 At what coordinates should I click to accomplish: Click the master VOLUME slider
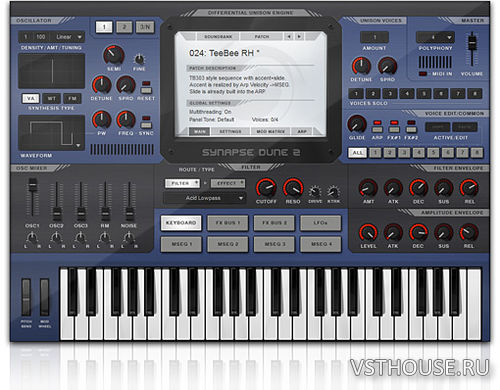tap(472, 43)
